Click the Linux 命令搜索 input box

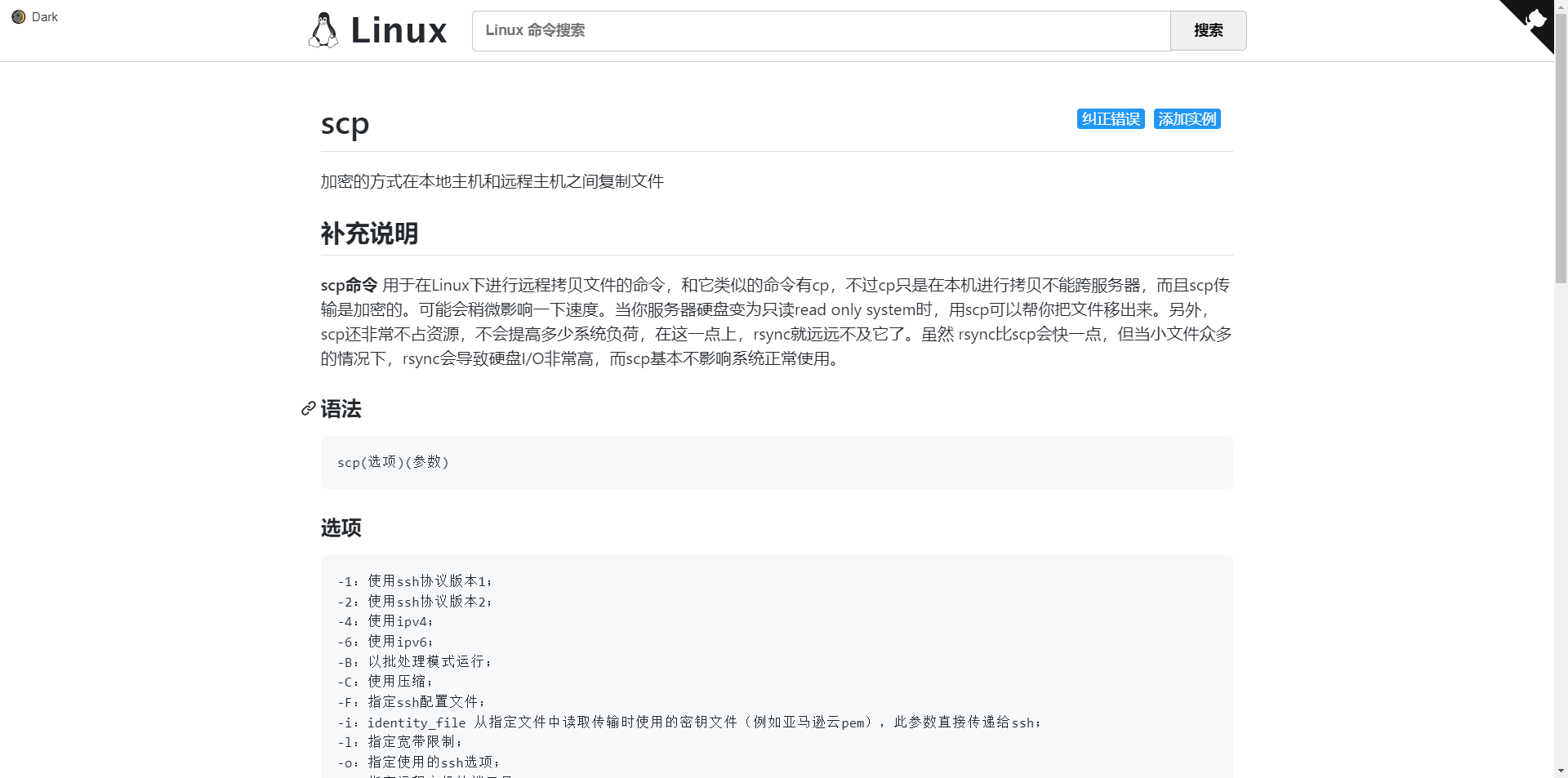[821, 30]
